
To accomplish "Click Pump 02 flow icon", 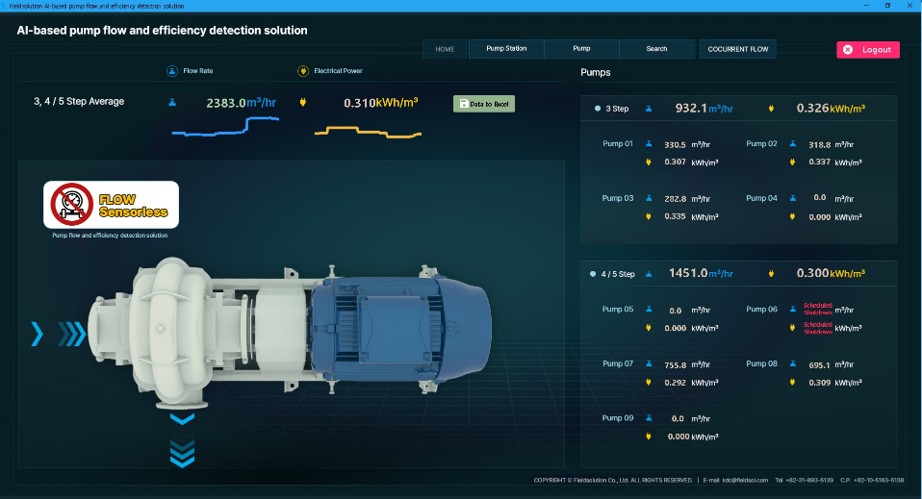I will [x=793, y=143].
